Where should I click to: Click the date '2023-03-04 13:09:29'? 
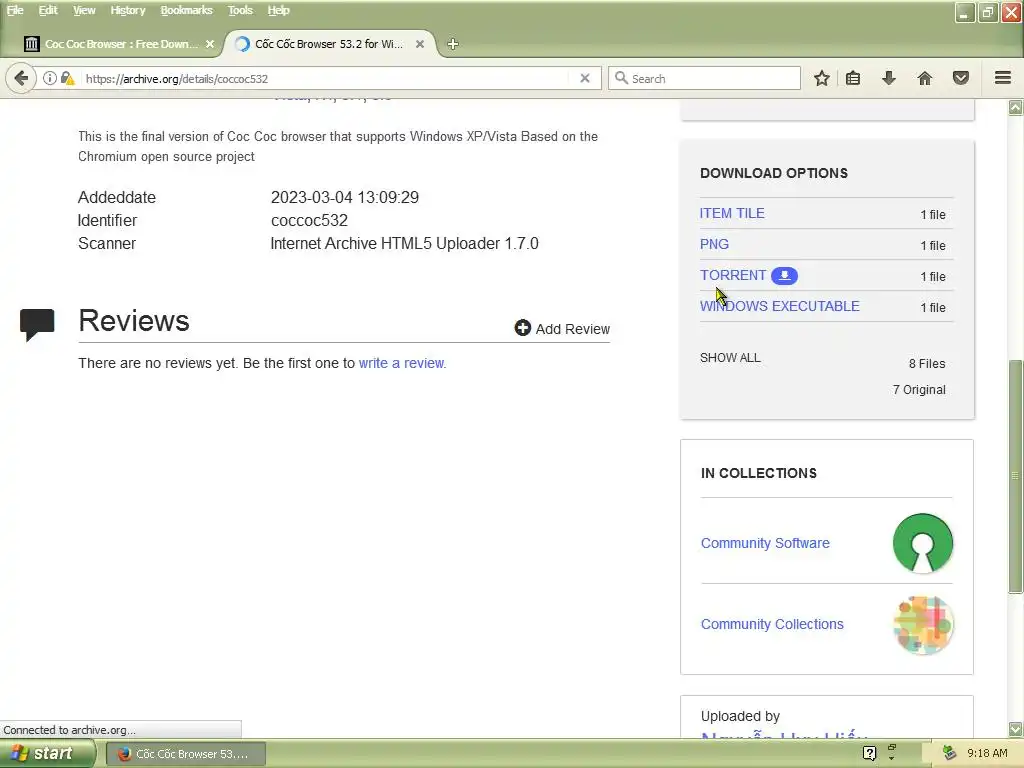345,197
